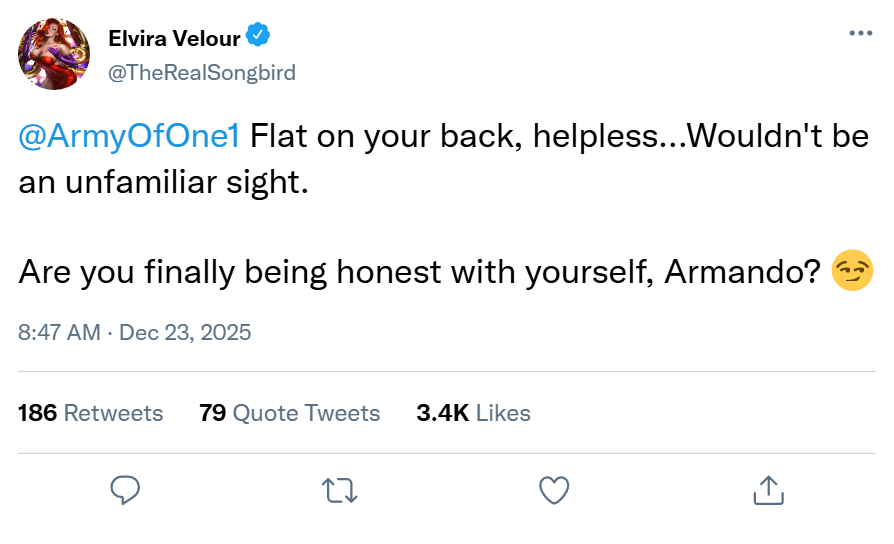Click the smirking face emoji

852,270
